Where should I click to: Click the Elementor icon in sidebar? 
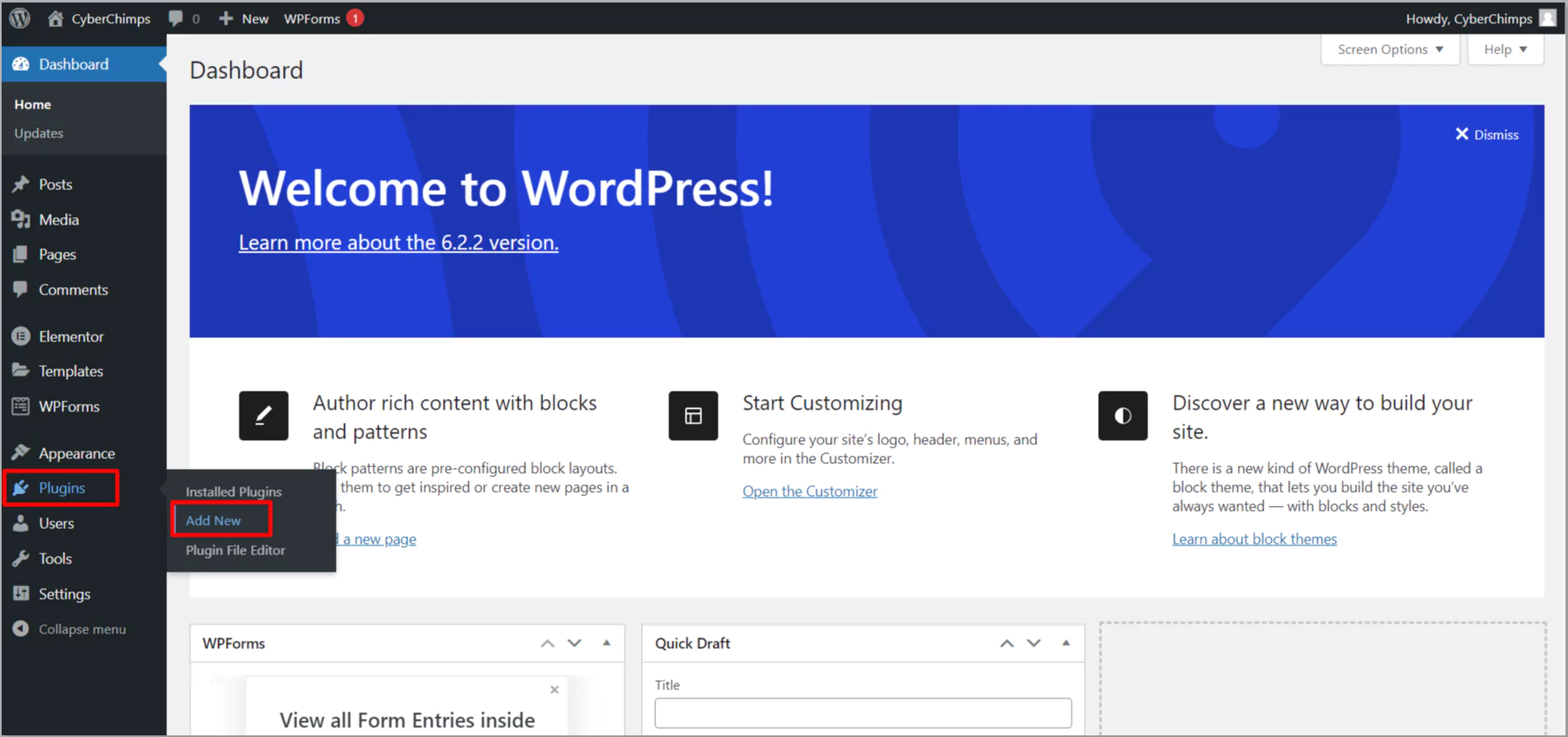[21, 336]
